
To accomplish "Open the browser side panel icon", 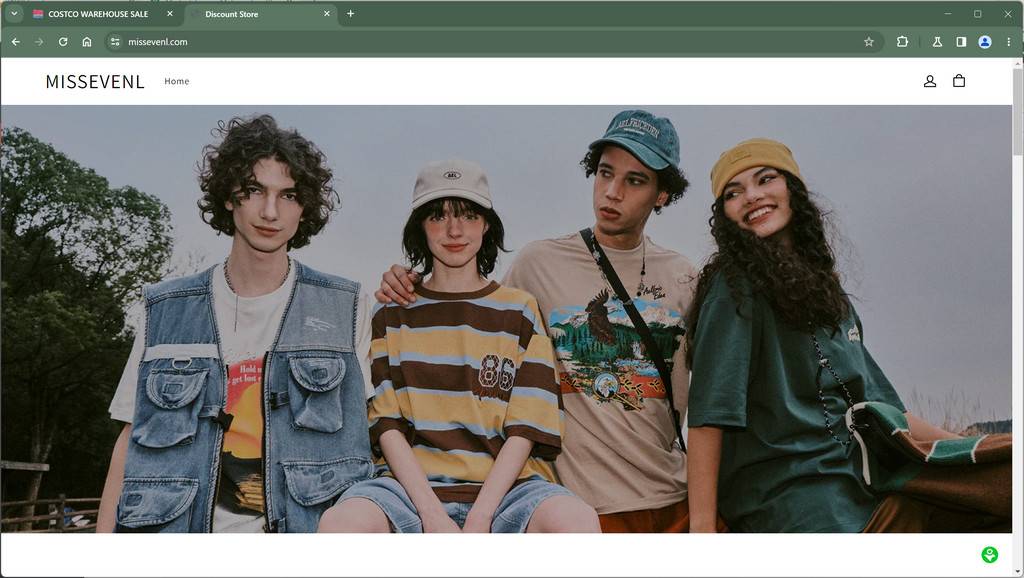I will pos(961,42).
